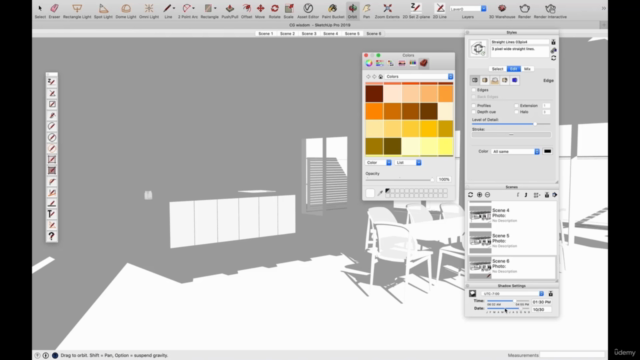Screen dimensions: 640x360
Task: Open the Mix tab in Styles panel
Action: tap(527, 69)
